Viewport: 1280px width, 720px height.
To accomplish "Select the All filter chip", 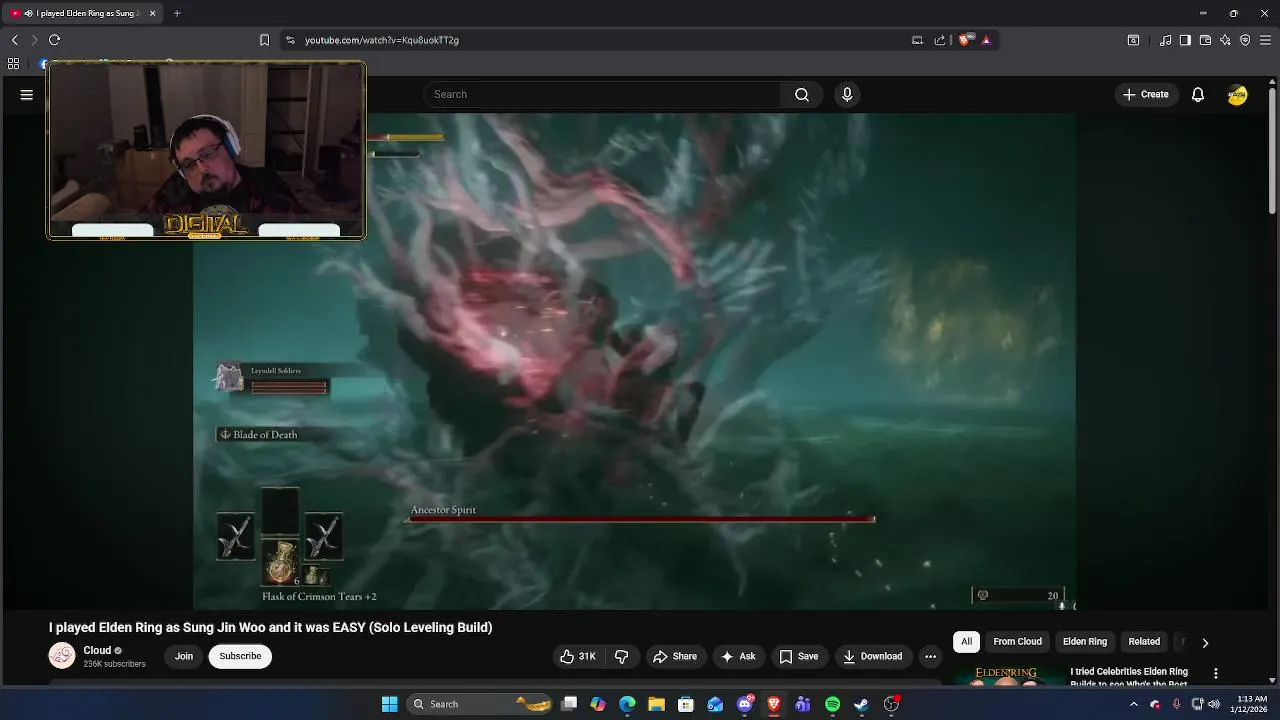I will coord(966,642).
